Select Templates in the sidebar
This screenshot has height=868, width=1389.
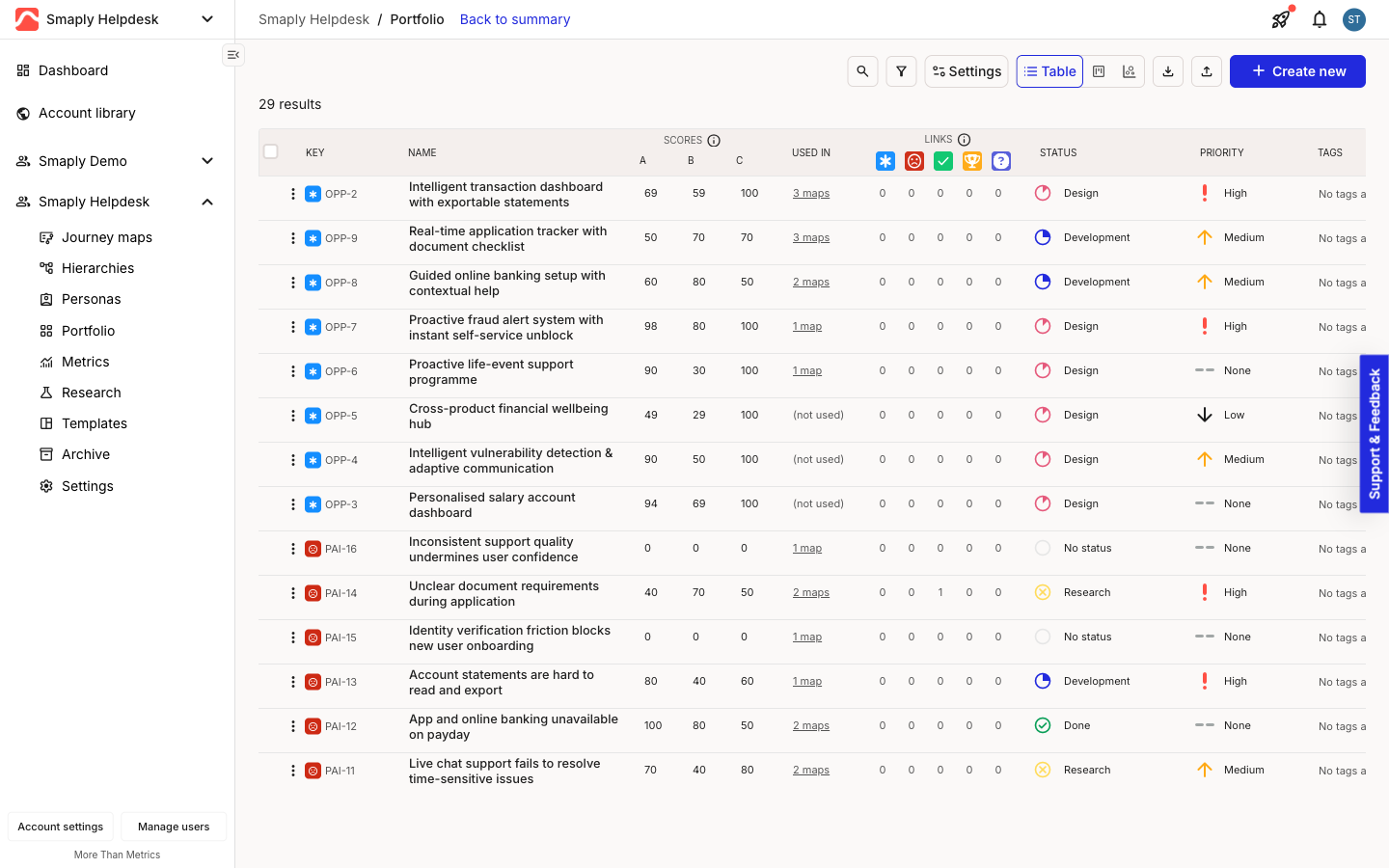(x=94, y=423)
